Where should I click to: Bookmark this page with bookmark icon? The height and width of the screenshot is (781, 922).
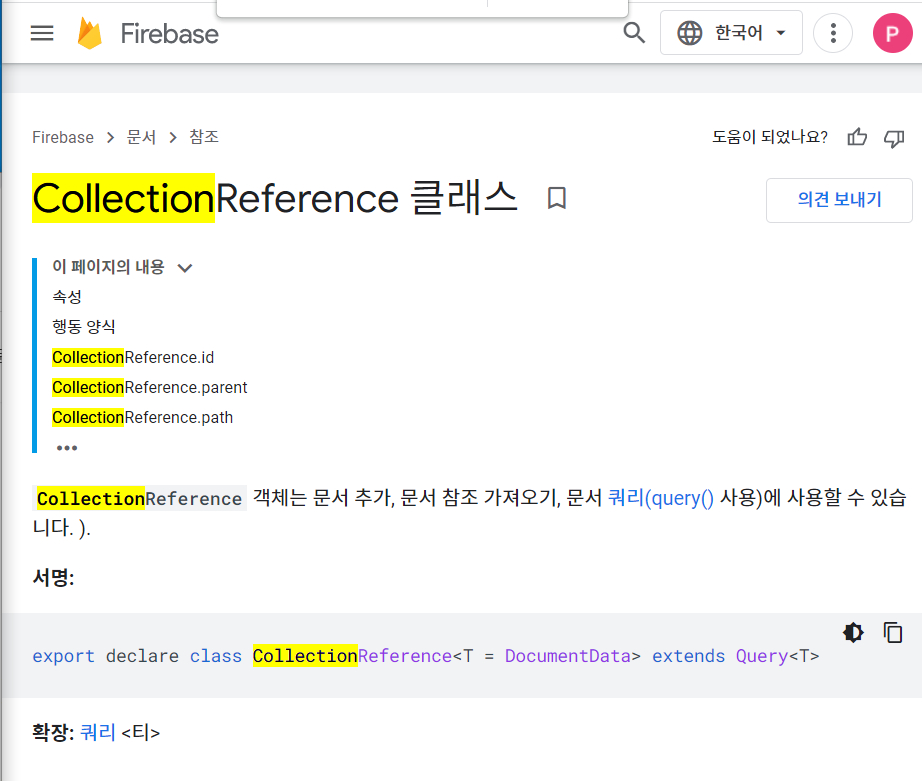coord(556,198)
